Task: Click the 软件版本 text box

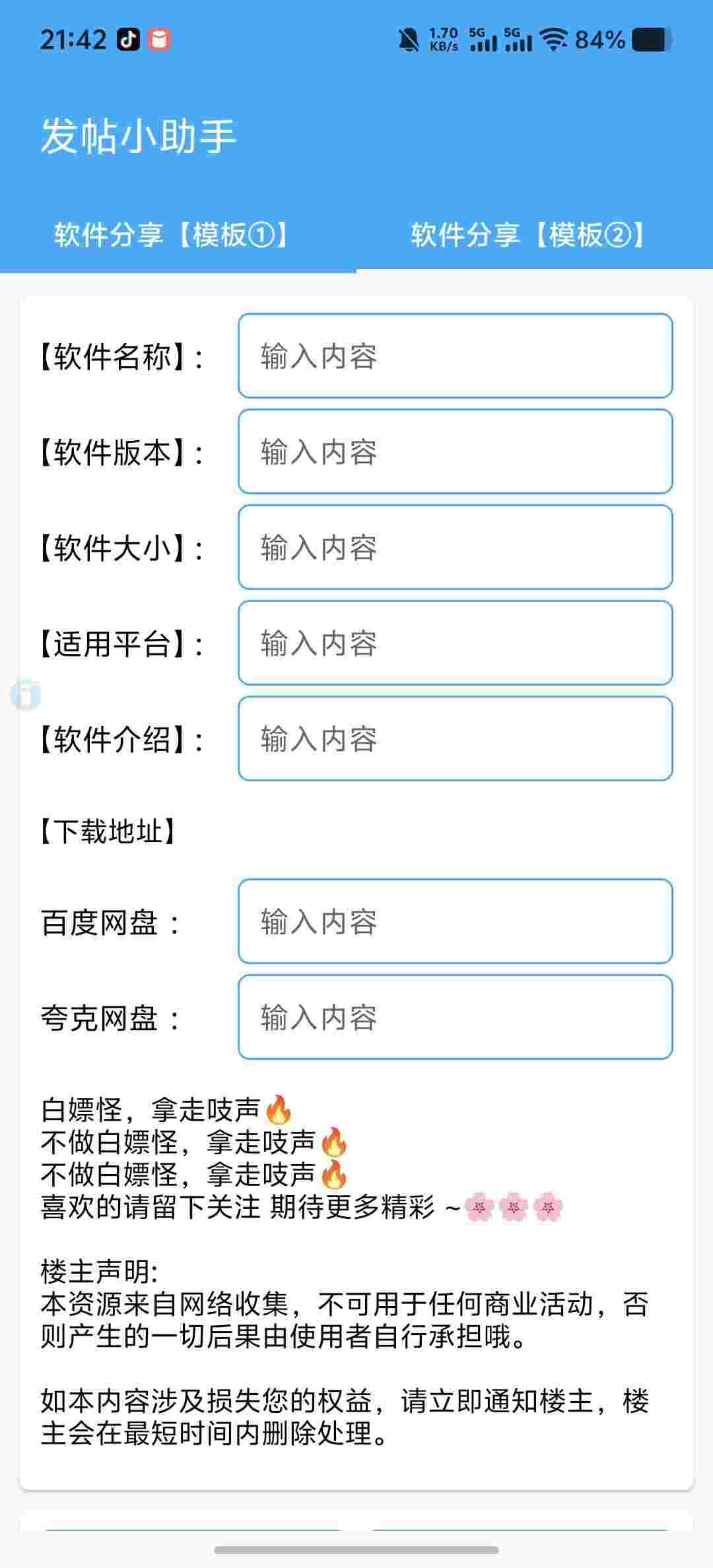Action: (456, 451)
